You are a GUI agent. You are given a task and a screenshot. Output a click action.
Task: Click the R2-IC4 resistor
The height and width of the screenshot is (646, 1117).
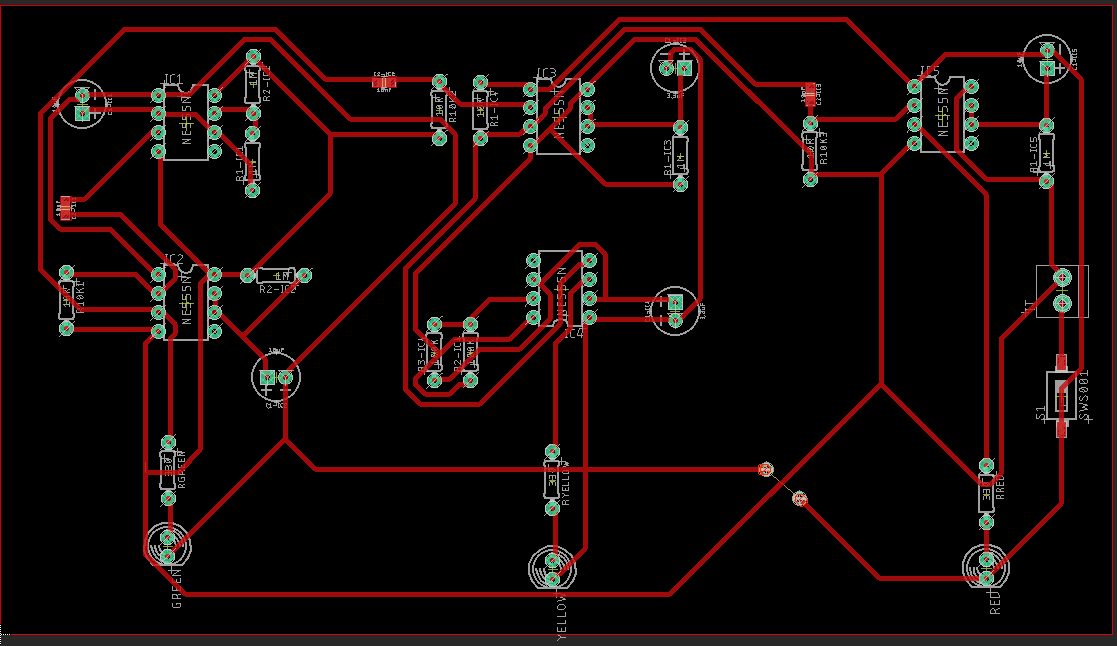coord(469,353)
